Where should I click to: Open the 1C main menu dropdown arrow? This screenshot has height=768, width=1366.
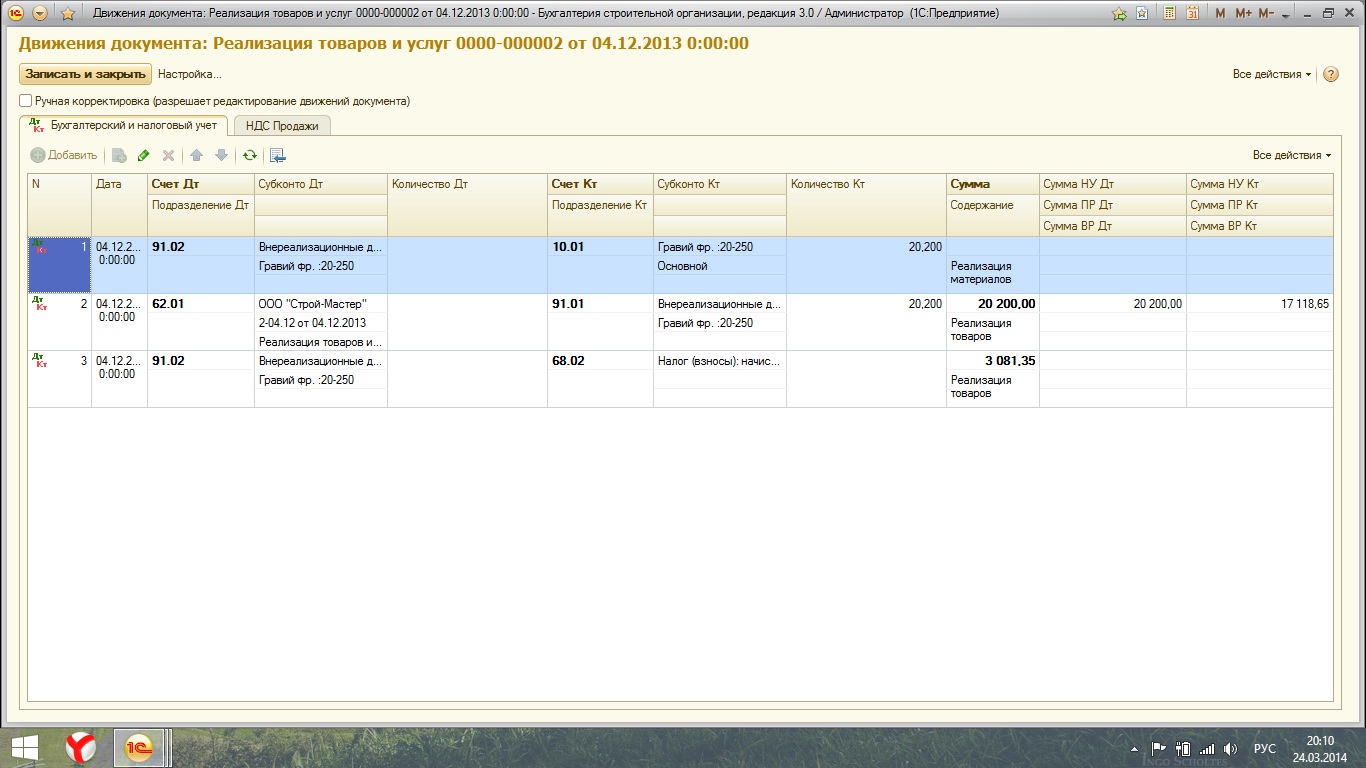(x=40, y=14)
